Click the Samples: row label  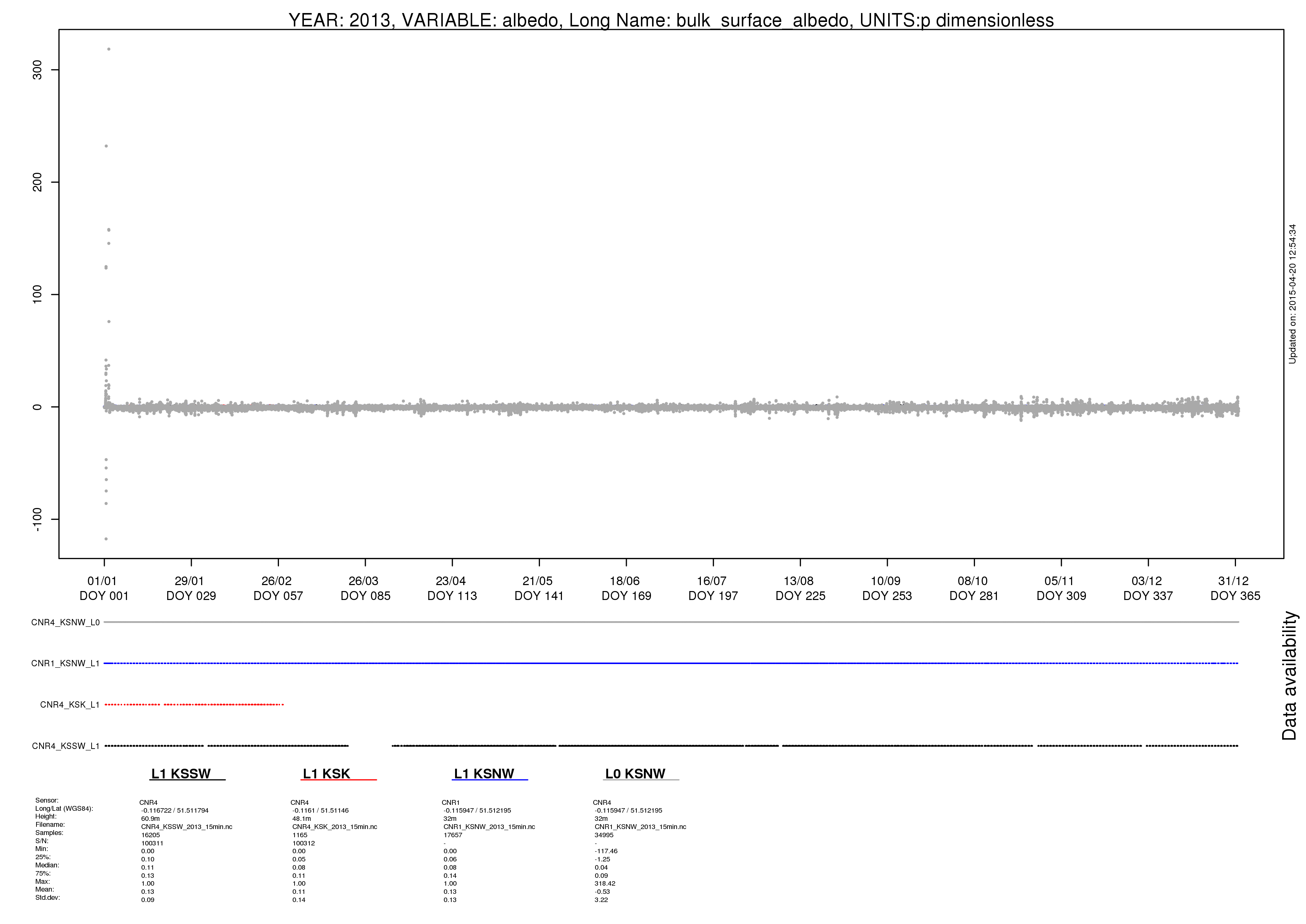coord(50,833)
